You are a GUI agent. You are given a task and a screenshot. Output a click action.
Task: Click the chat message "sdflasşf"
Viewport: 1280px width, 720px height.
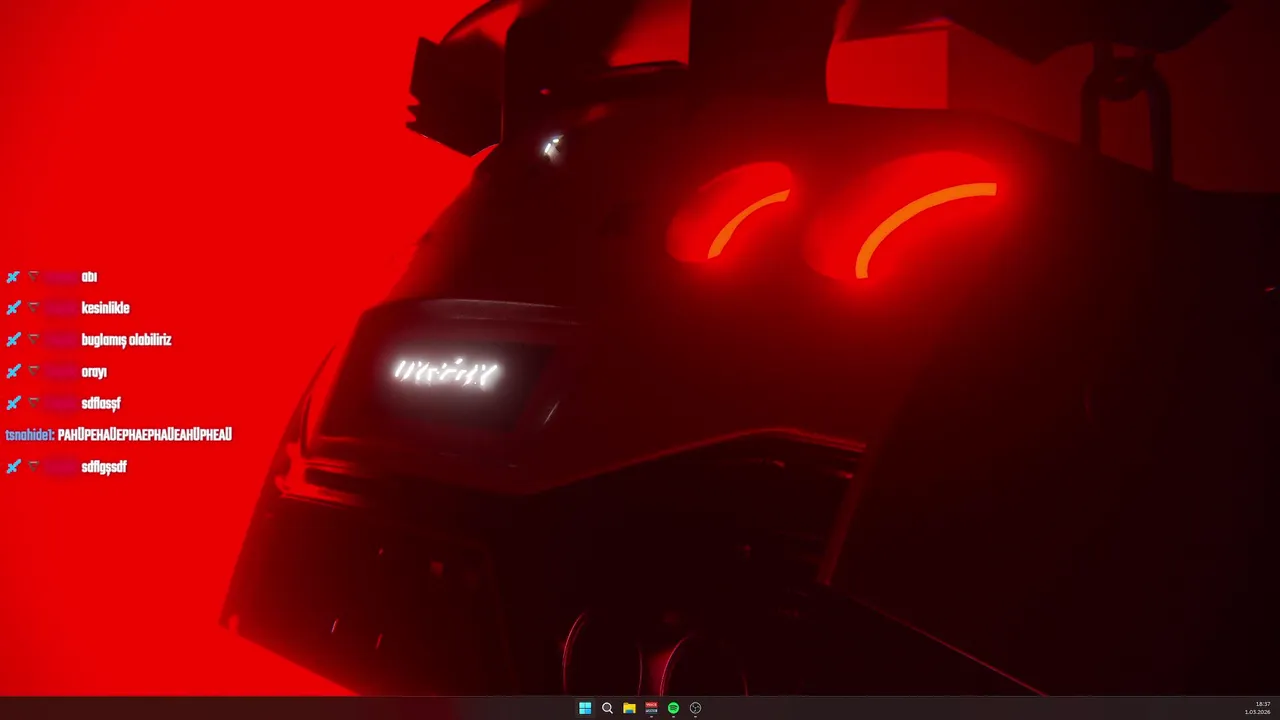(101, 403)
